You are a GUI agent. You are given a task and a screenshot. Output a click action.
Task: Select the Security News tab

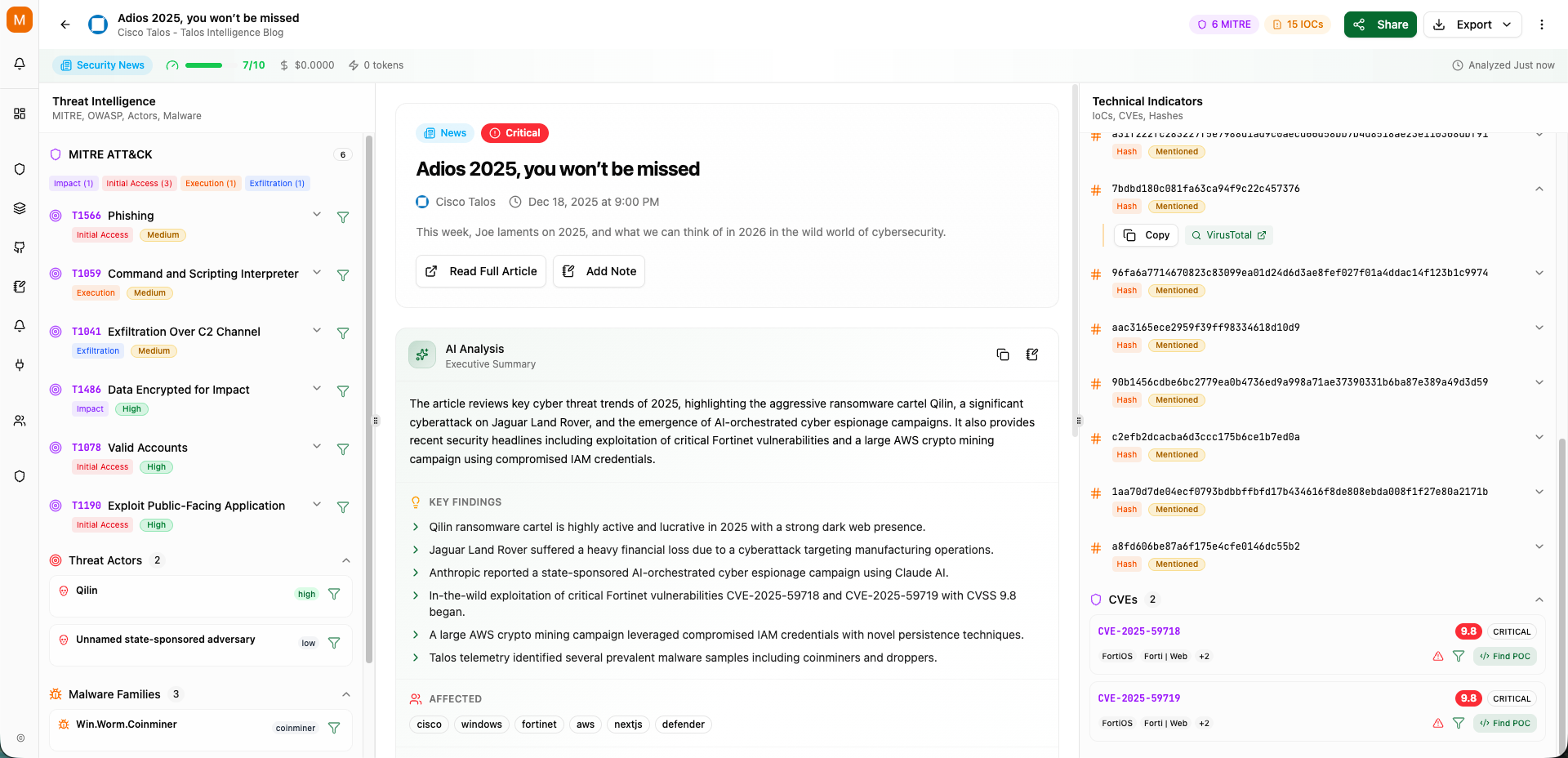pos(102,65)
